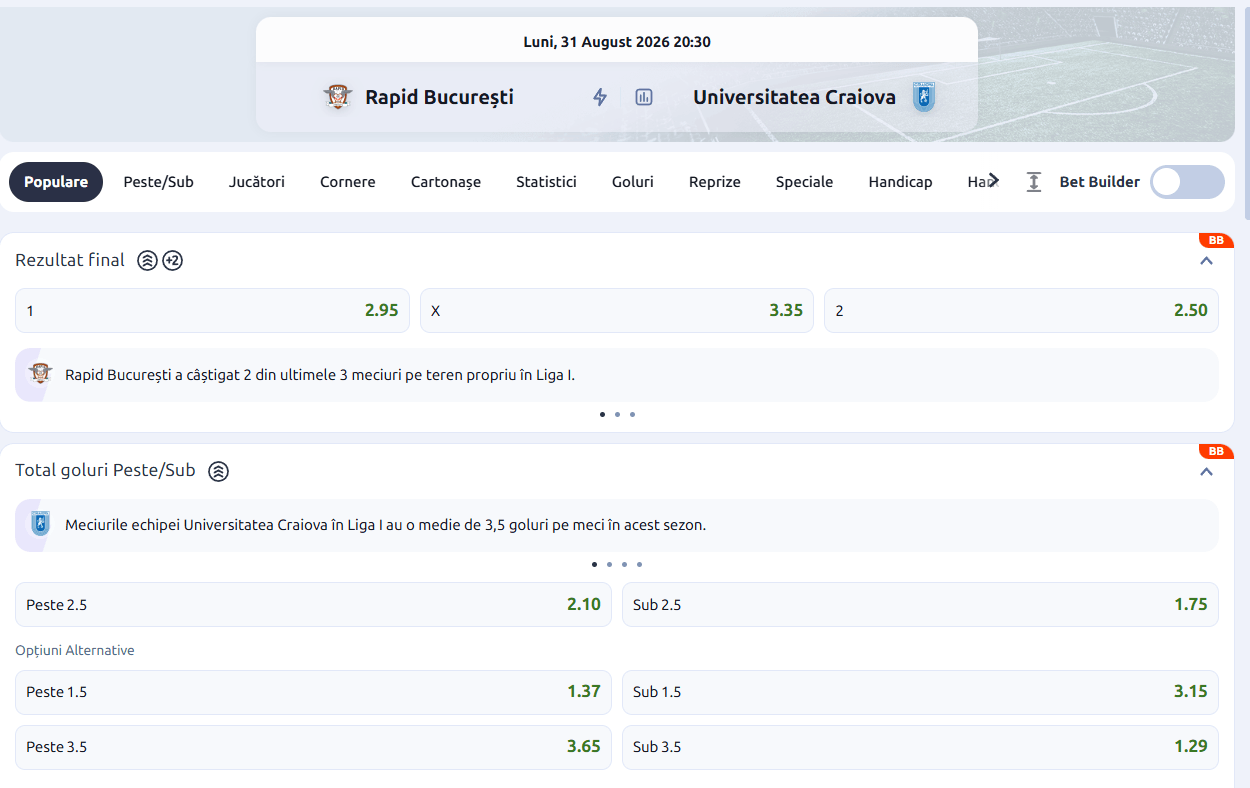This screenshot has height=788, width=1250.
Task: Open the Jucători tab
Action: tap(257, 182)
